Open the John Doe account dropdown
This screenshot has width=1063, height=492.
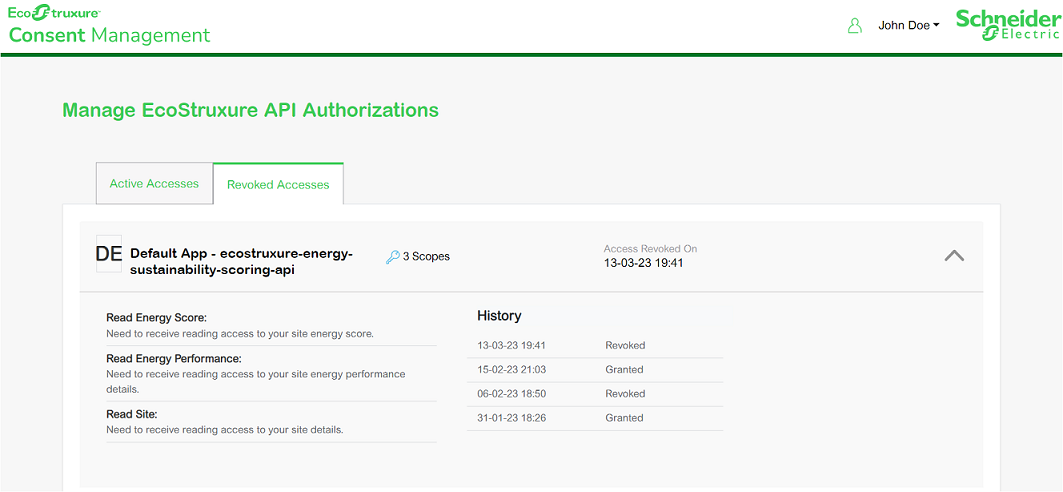[908, 26]
